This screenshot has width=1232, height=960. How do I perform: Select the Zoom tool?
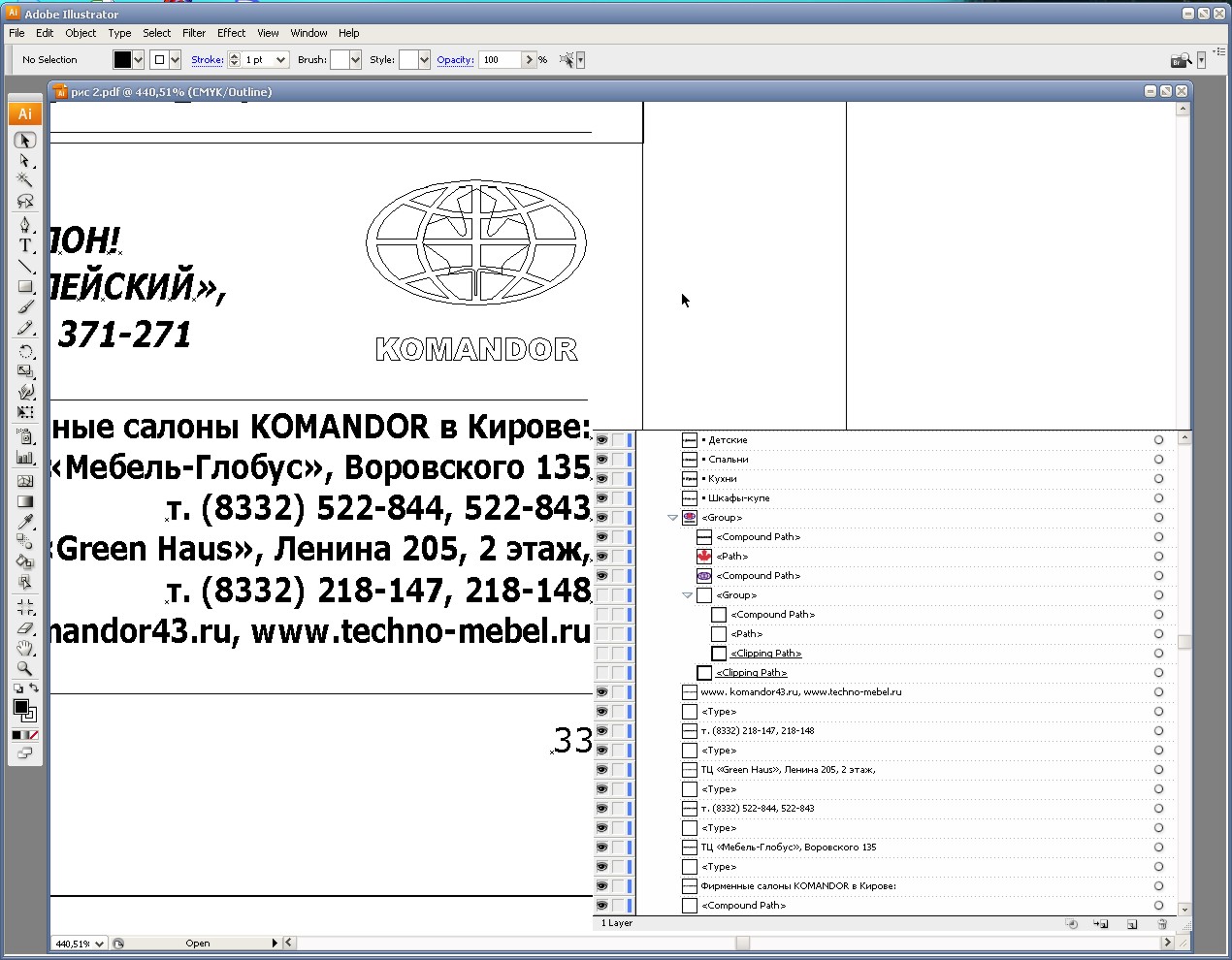point(25,668)
